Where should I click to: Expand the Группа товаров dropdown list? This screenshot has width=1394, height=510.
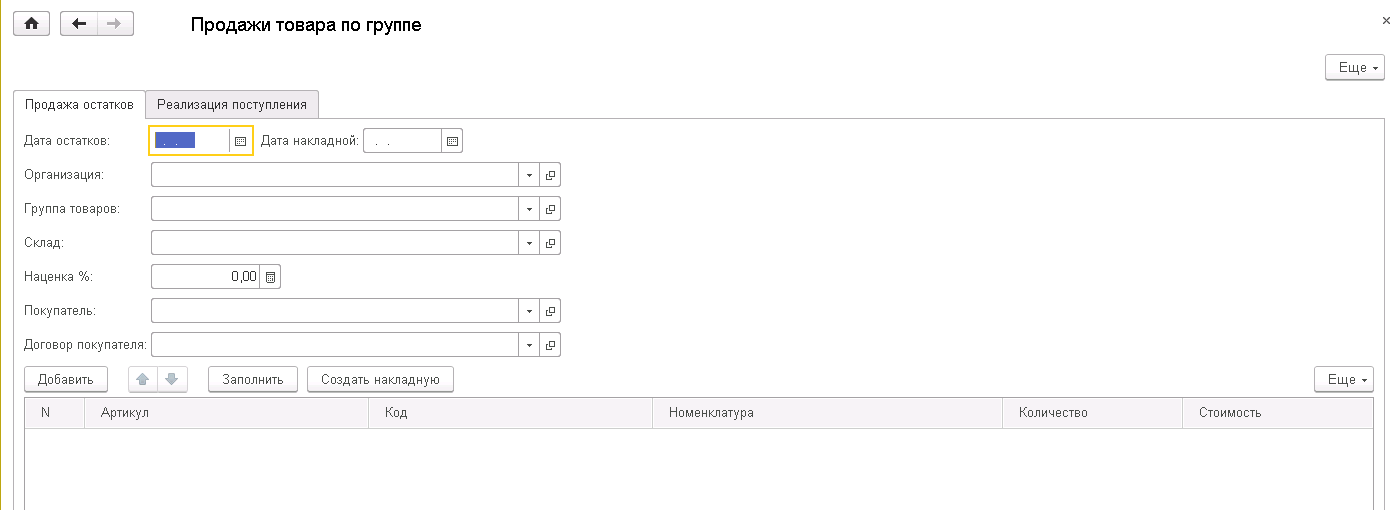click(x=529, y=209)
